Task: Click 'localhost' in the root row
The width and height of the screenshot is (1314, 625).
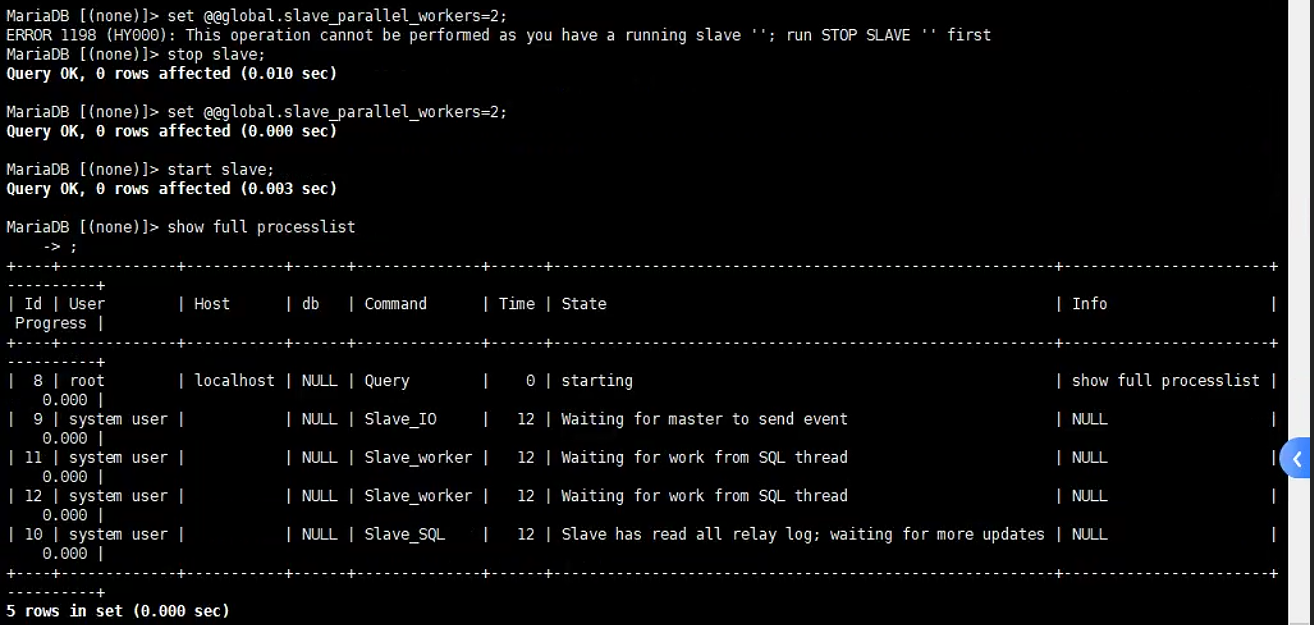Action: [234, 381]
